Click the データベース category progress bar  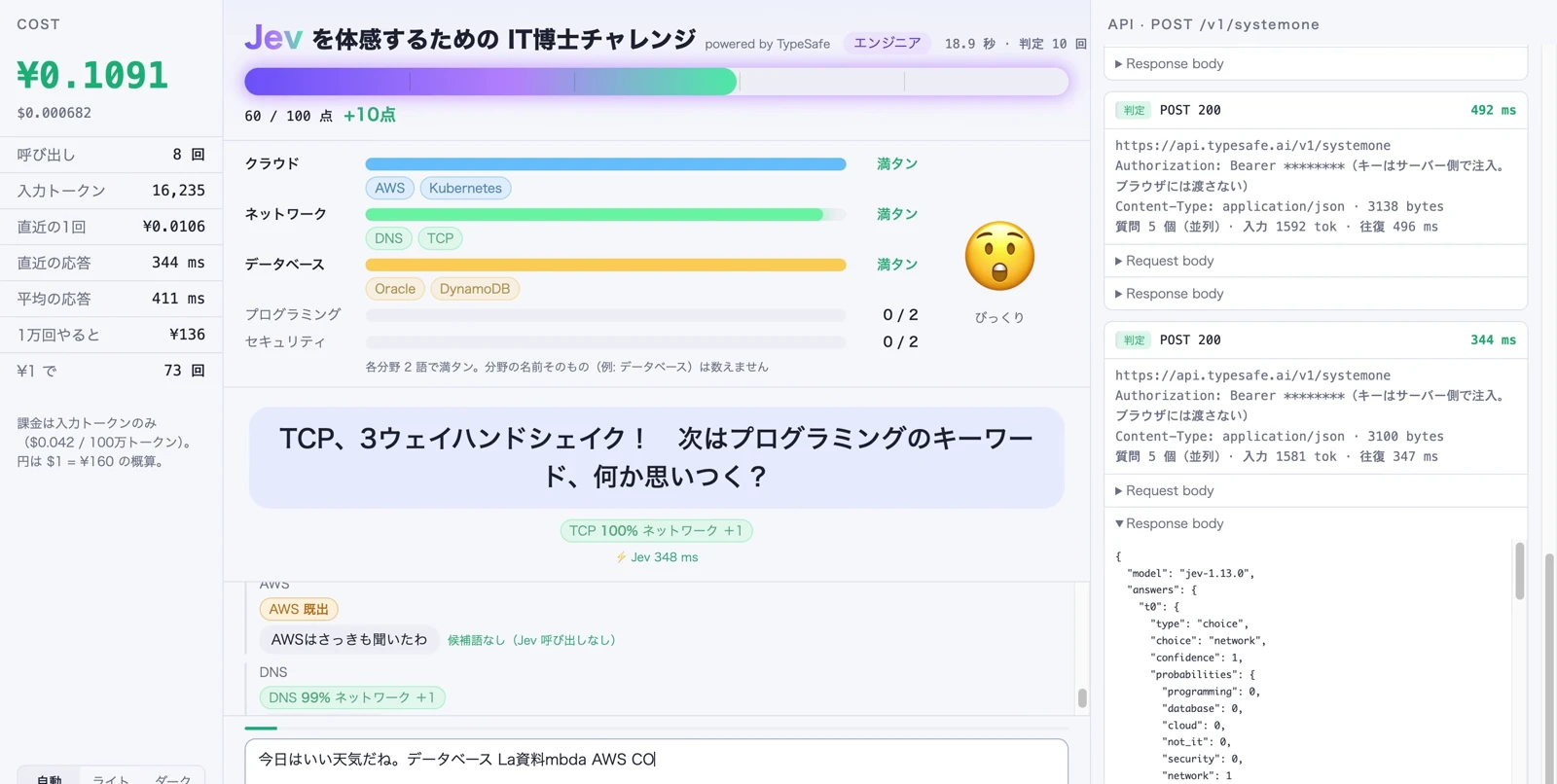[605, 265]
